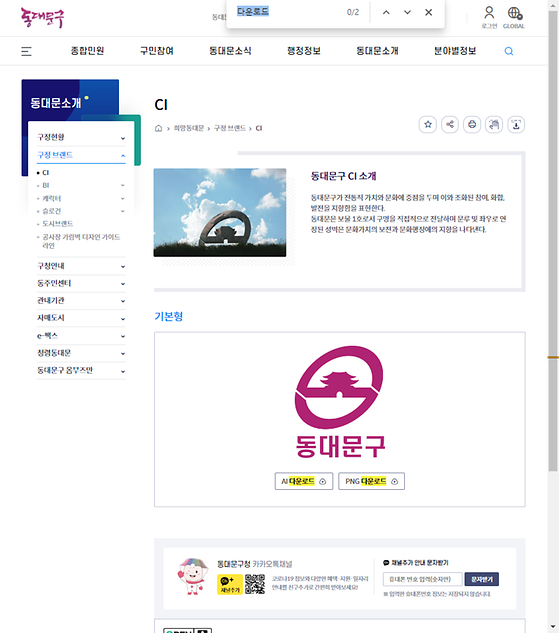This screenshot has width=559, height=633.
Task: Expand e-북스 sidebar section
Action: tap(81, 336)
